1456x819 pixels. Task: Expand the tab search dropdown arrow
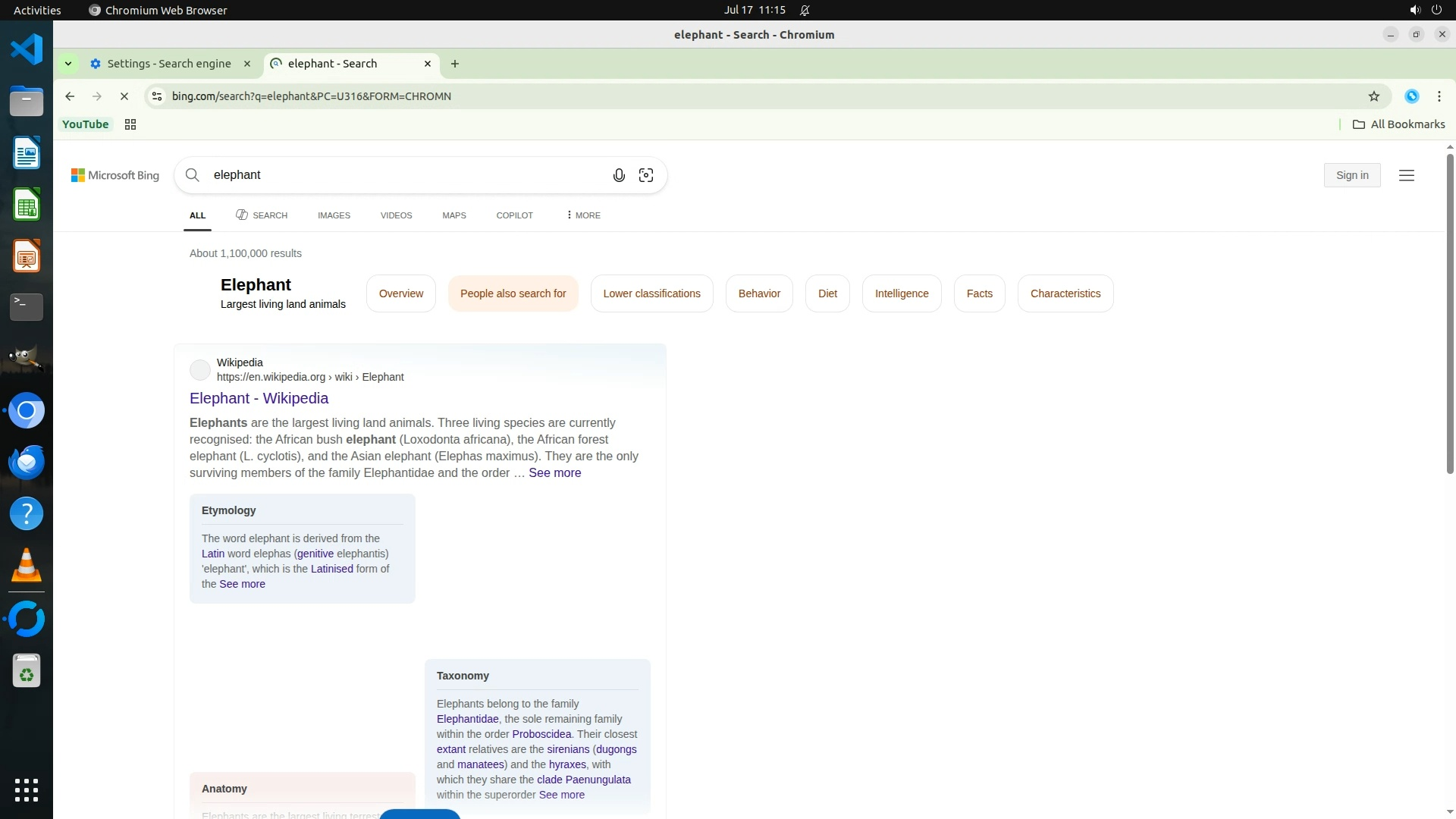pyautogui.click(x=68, y=64)
